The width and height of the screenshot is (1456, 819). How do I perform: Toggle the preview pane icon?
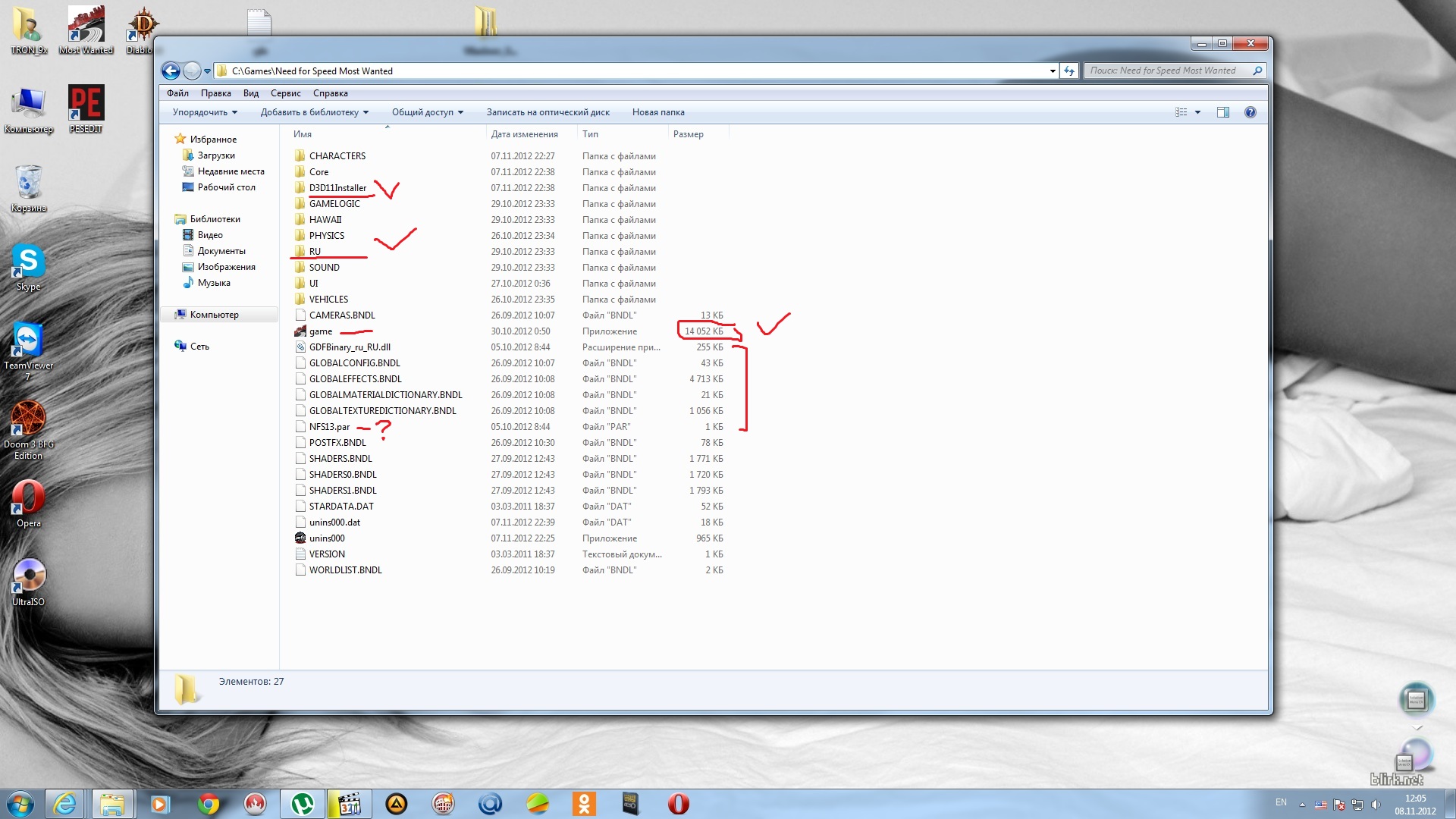click(x=1223, y=112)
